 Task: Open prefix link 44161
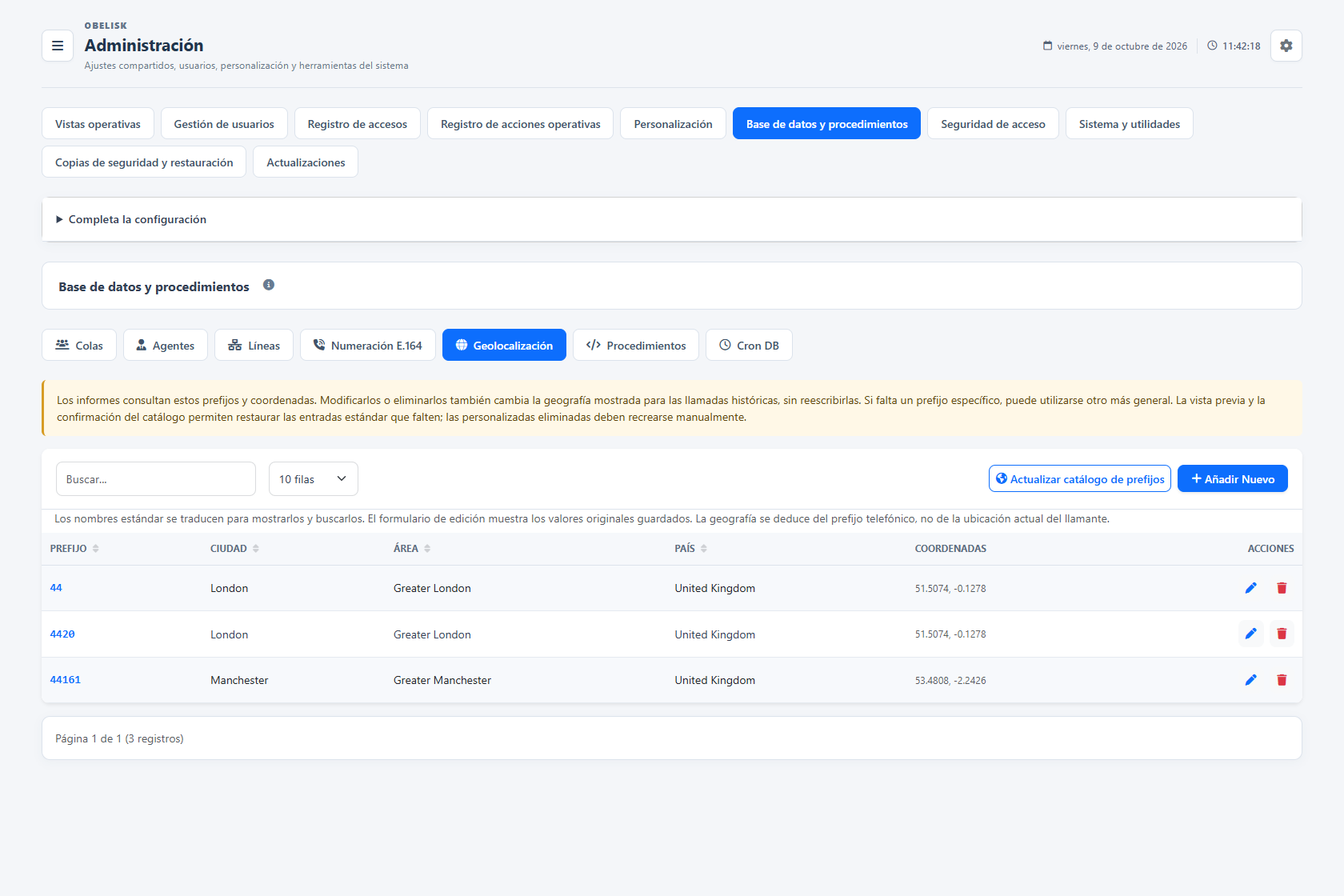tap(66, 680)
